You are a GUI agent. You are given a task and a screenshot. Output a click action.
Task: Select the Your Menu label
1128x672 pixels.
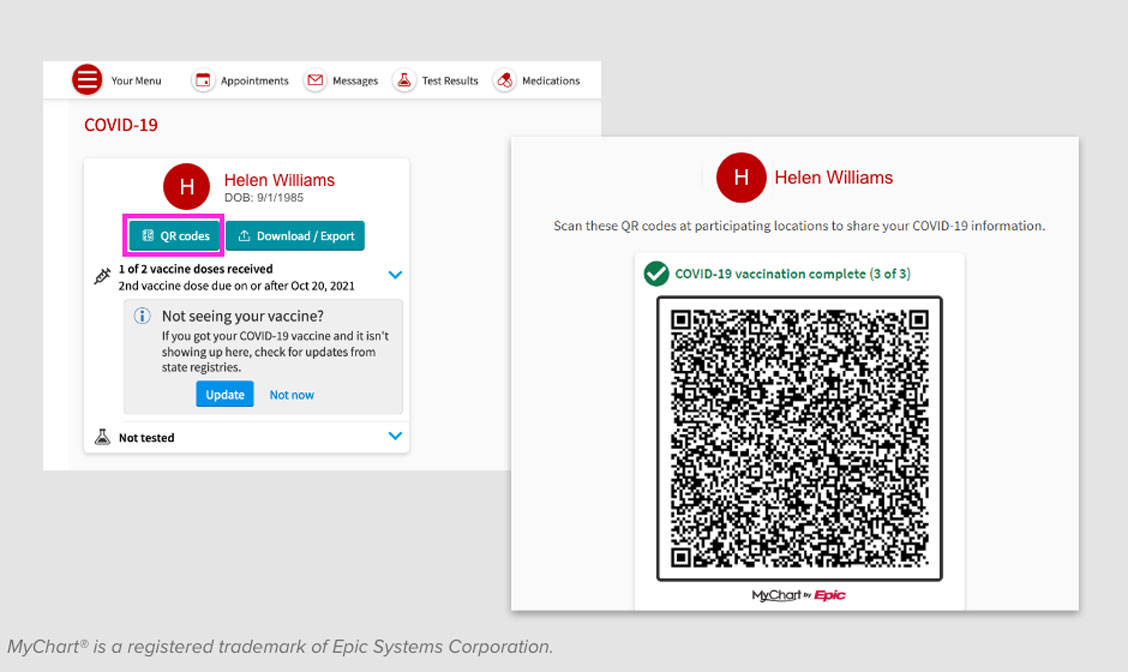(136, 81)
